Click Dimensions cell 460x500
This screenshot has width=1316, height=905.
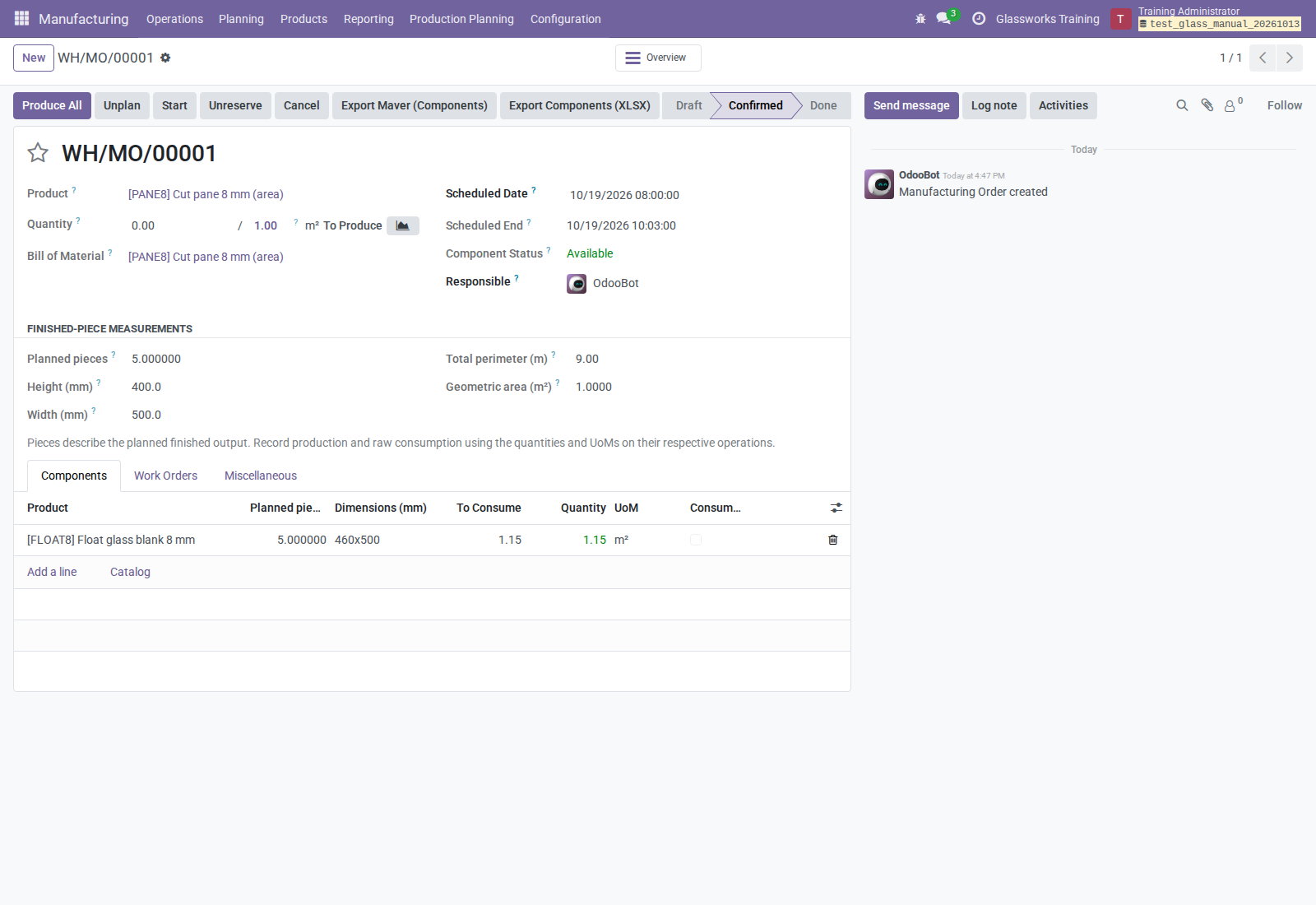click(x=357, y=540)
